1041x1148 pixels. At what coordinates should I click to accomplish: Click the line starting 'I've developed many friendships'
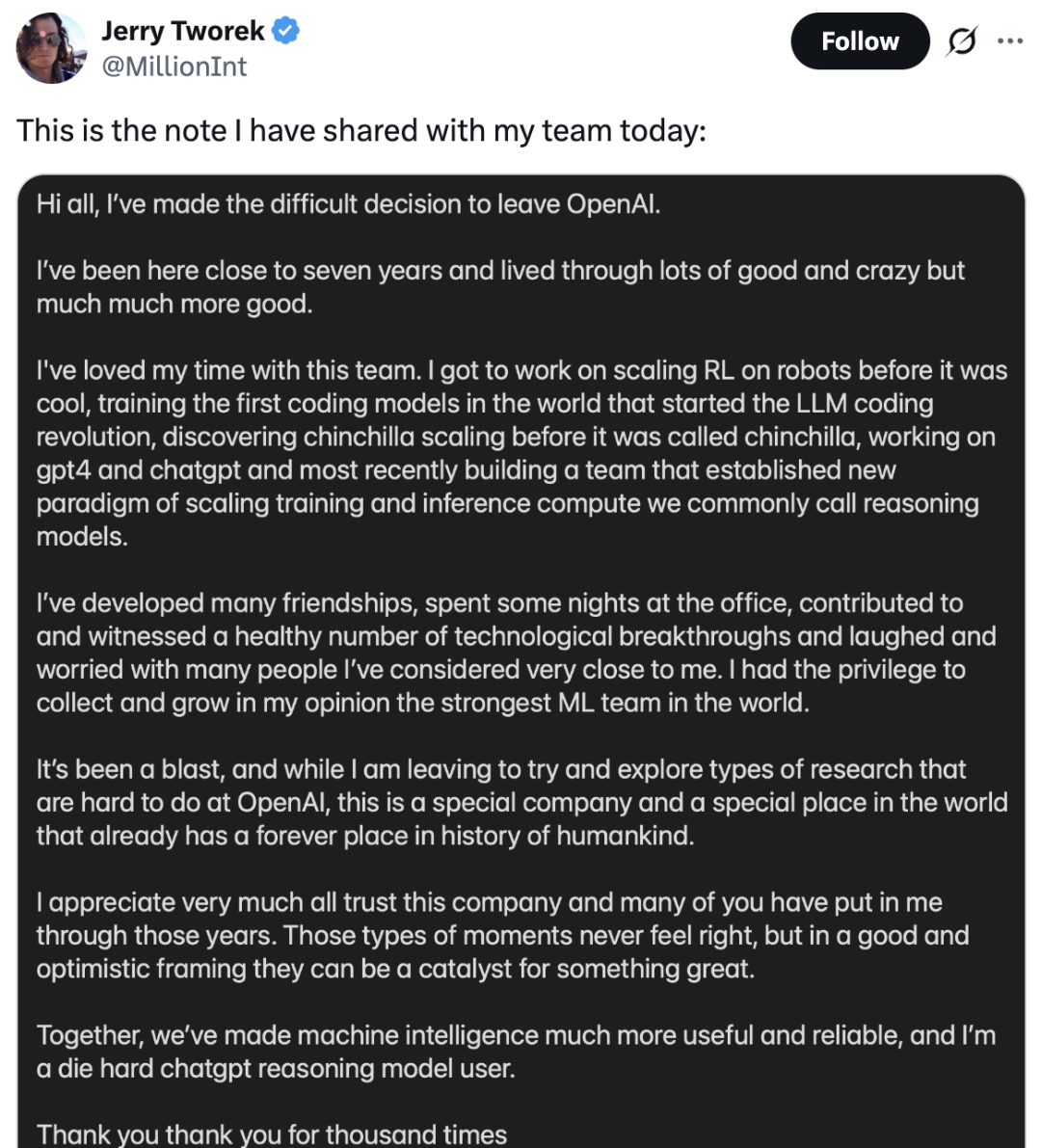[499, 603]
